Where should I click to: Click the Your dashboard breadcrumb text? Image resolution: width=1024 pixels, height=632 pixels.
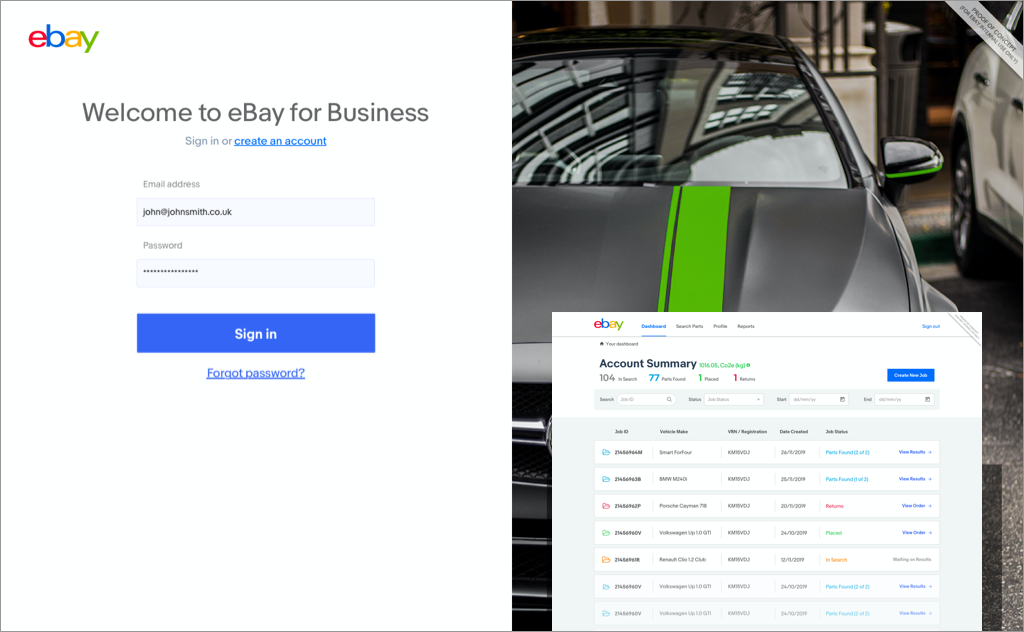point(622,343)
